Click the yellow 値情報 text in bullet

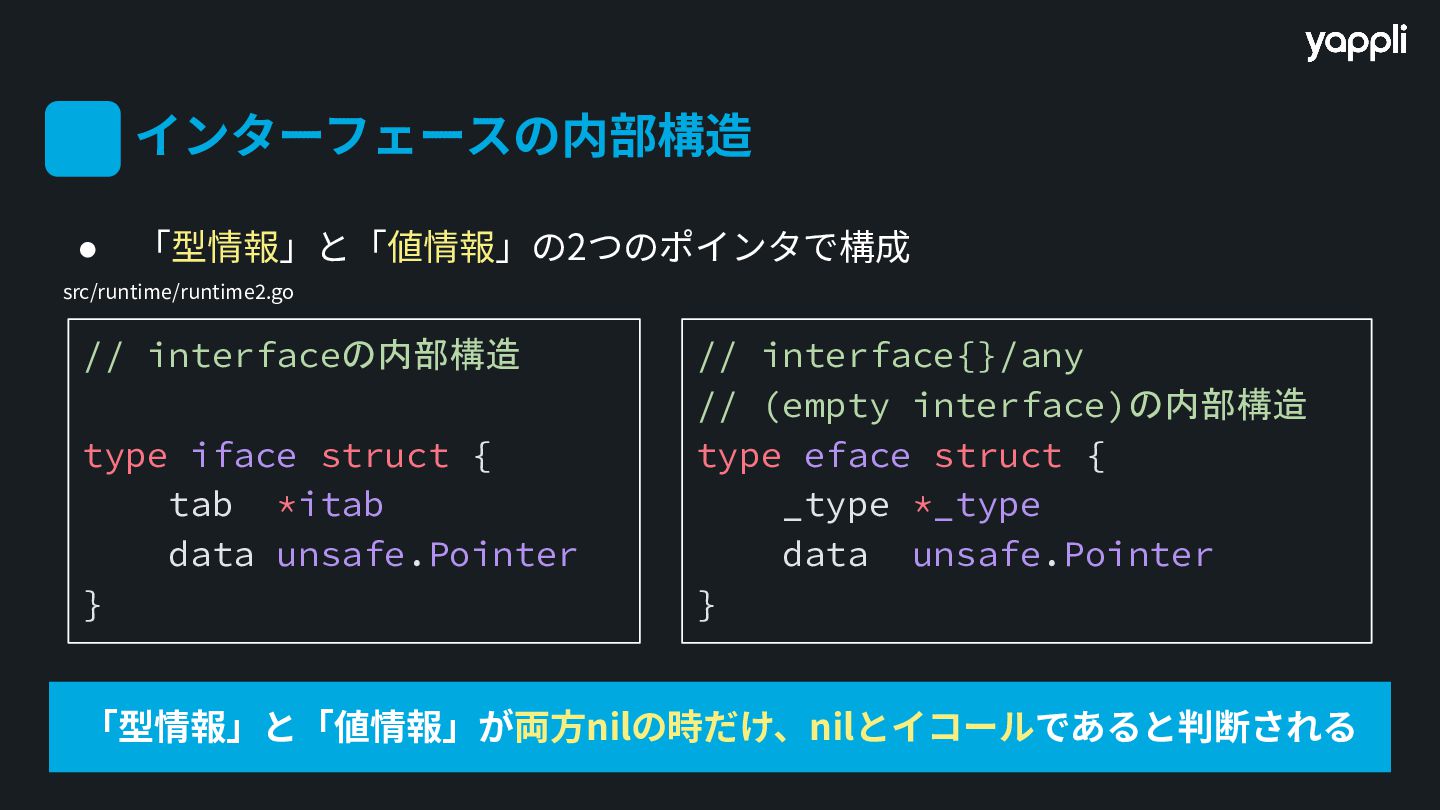point(441,246)
